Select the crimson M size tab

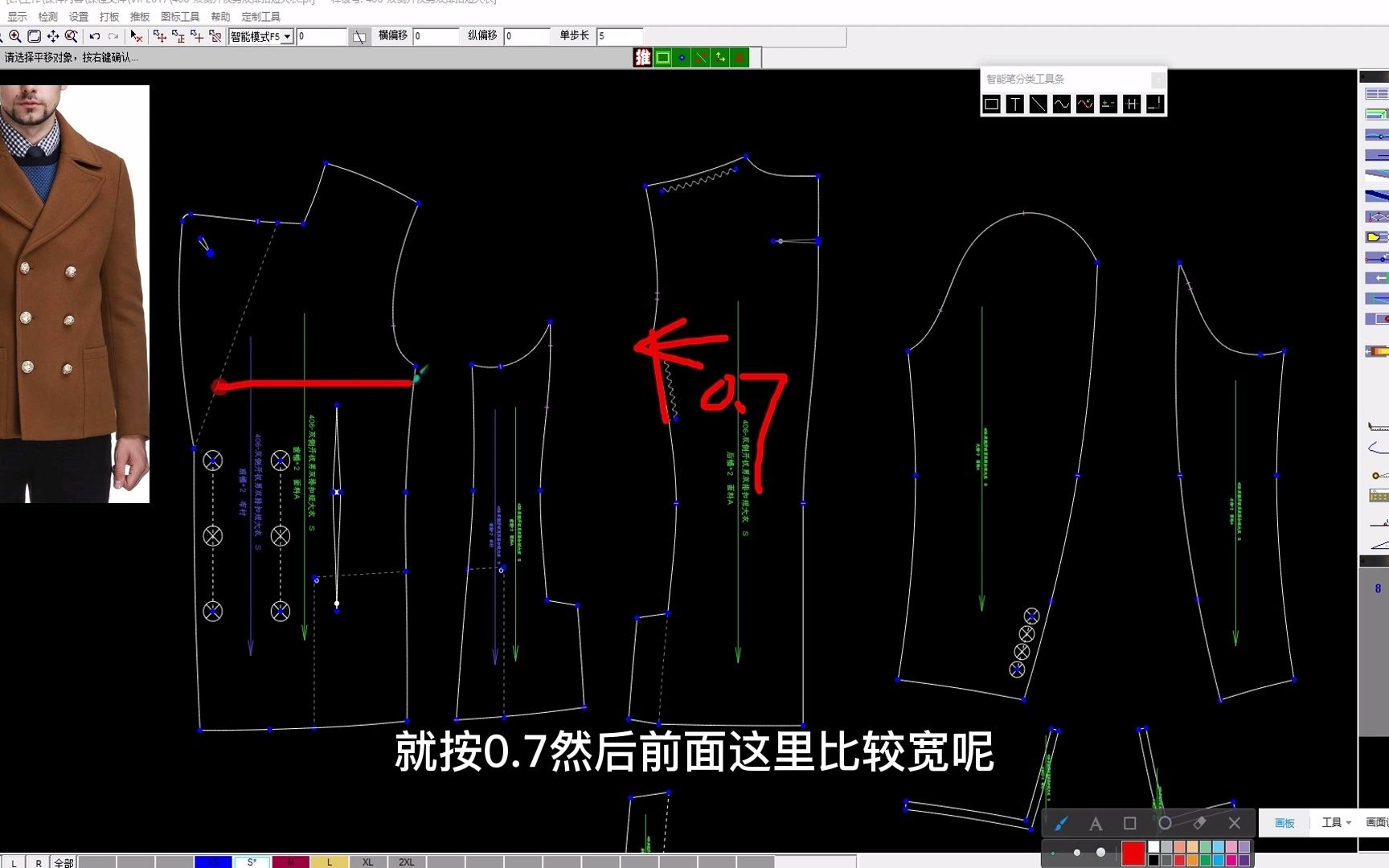pos(290,862)
